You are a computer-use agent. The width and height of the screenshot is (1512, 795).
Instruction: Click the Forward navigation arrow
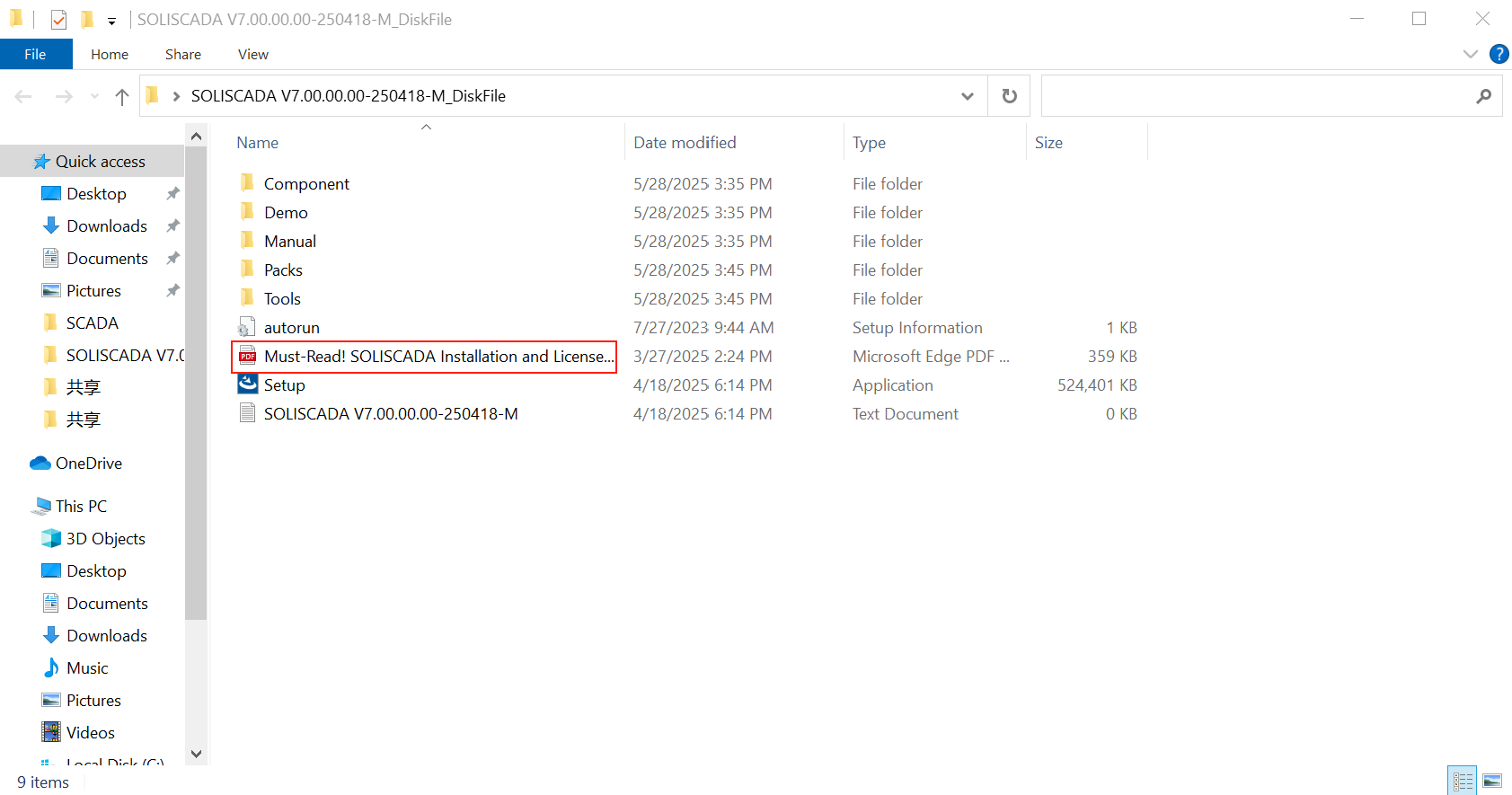(x=64, y=96)
